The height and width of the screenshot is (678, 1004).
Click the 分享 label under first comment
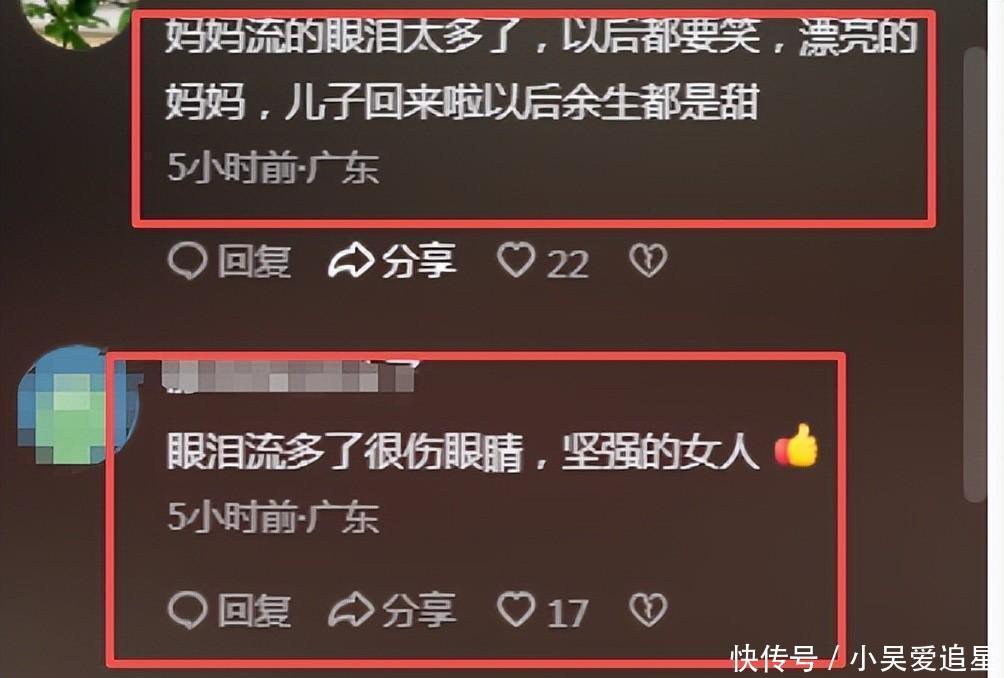pos(419,261)
